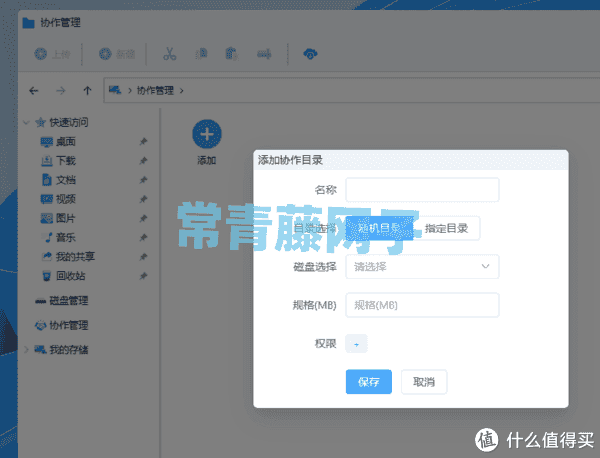Expand chevron after 协作管理 in path bar
This screenshot has width=600, height=458.
[181, 91]
